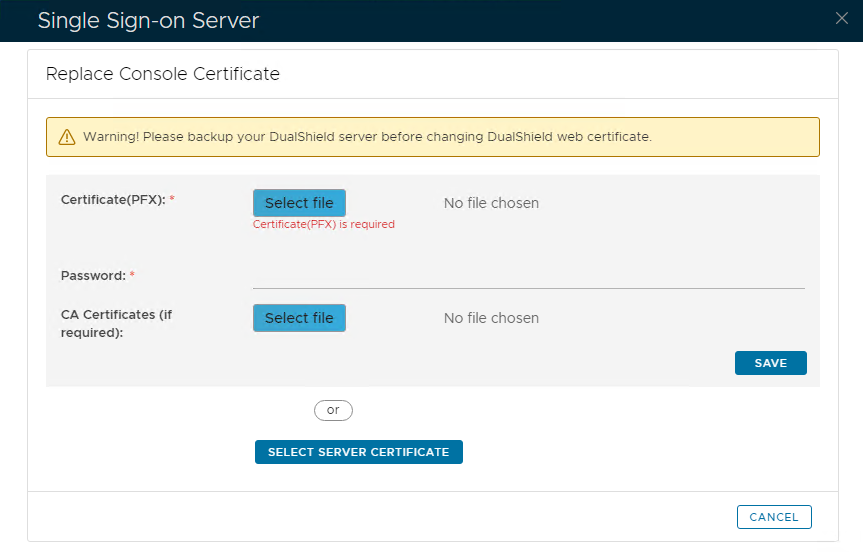863x552 pixels.
Task: Click the red asterisk next to Certificate(PFX)
Action: coord(172,199)
